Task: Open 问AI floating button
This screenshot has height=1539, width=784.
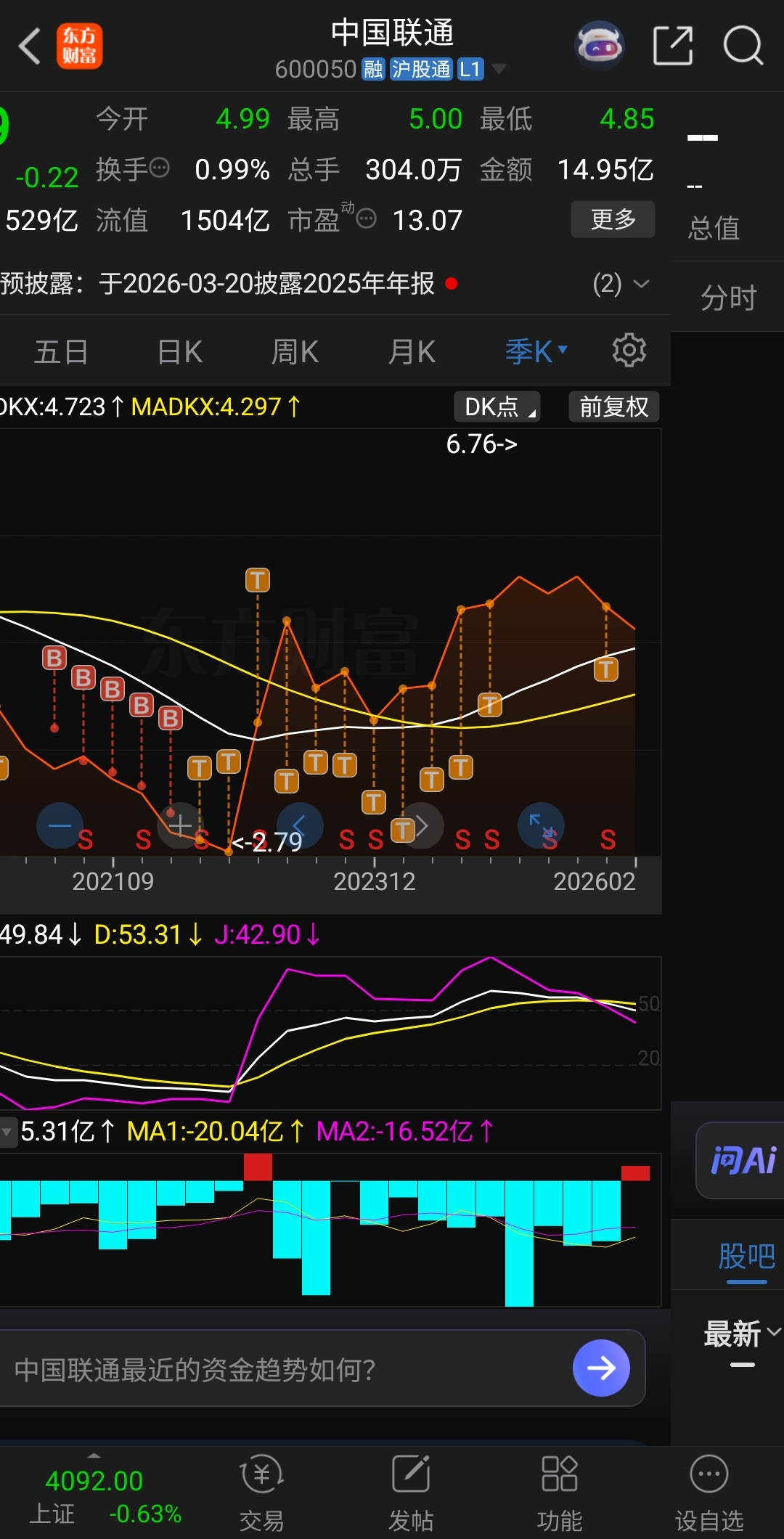Action: (740, 1160)
